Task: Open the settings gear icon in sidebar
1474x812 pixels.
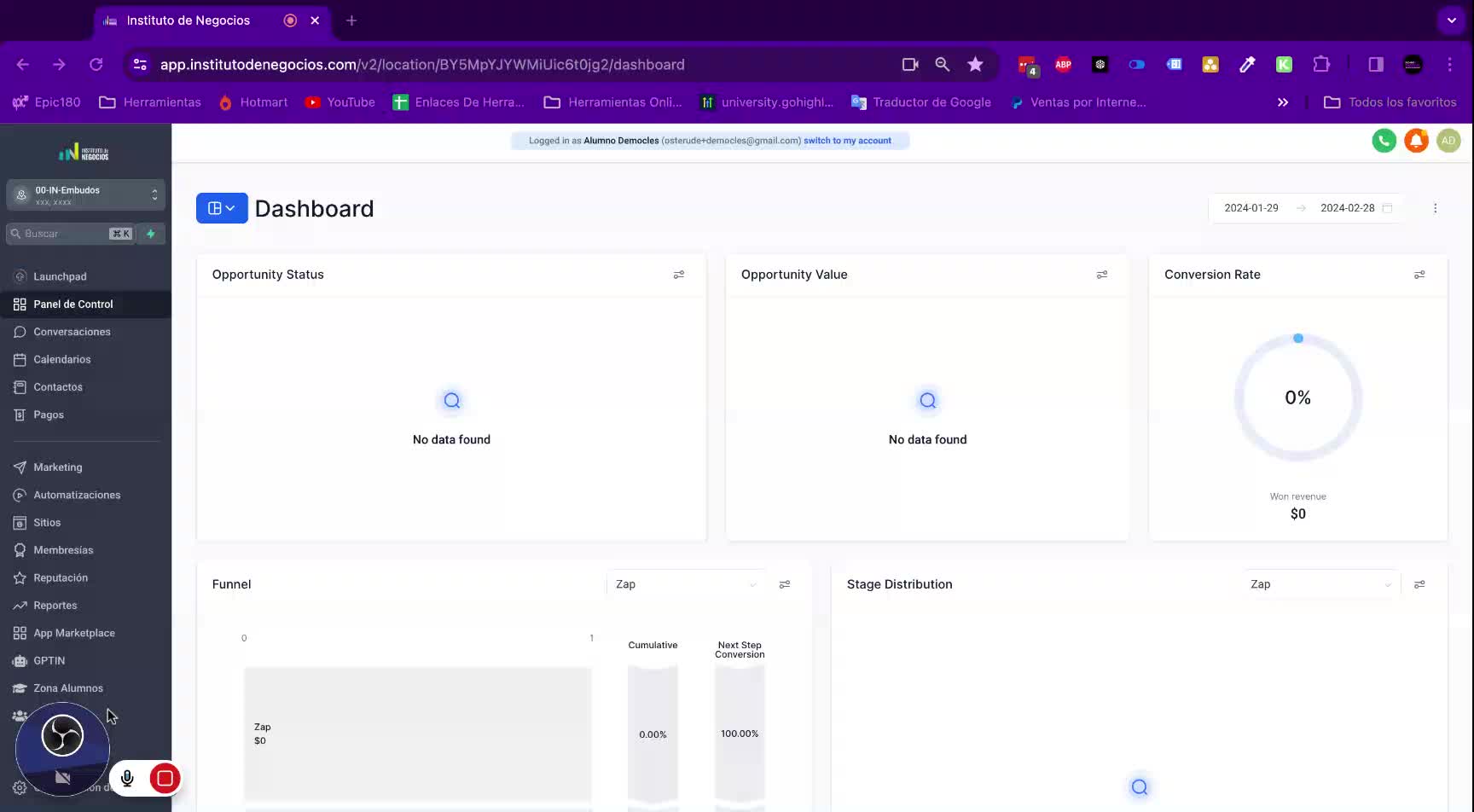Action: point(20,788)
